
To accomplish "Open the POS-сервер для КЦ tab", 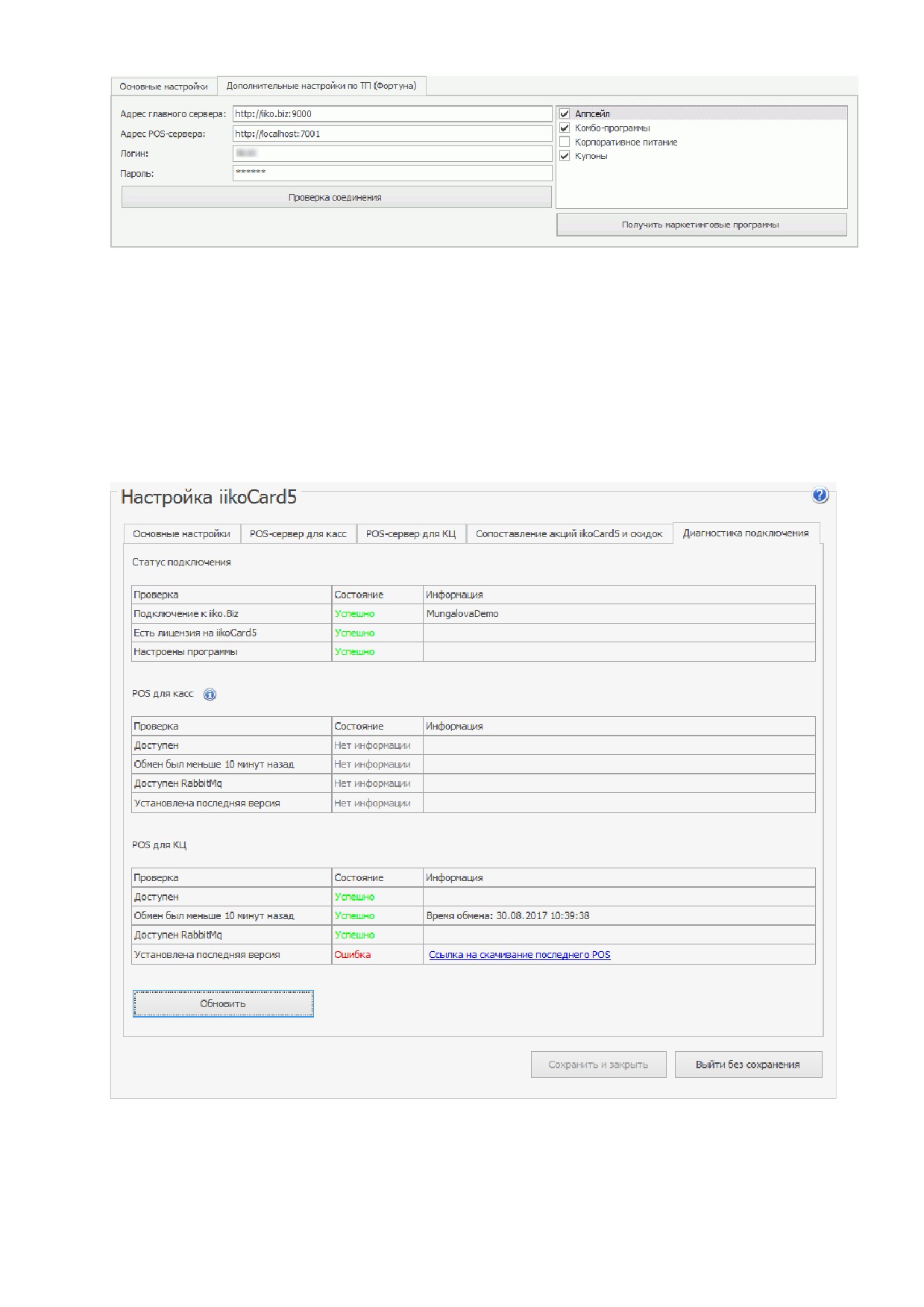I will pos(411,534).
